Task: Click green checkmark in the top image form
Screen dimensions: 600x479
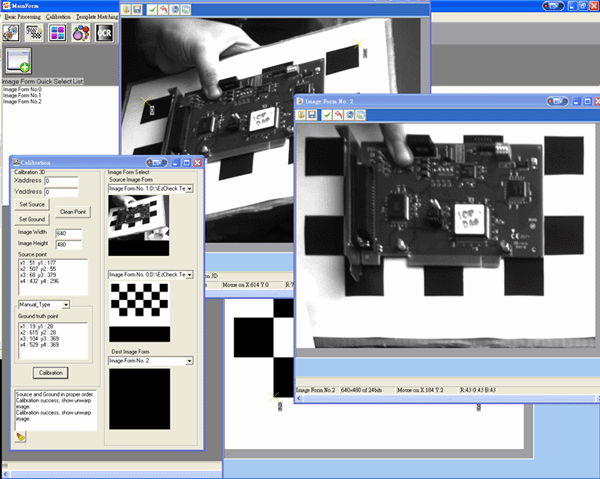Action: (152, 9)
